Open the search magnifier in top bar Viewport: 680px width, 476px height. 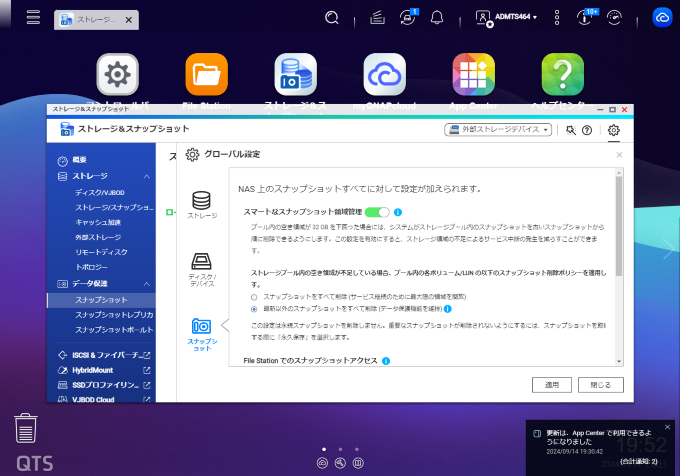point(332,17)
